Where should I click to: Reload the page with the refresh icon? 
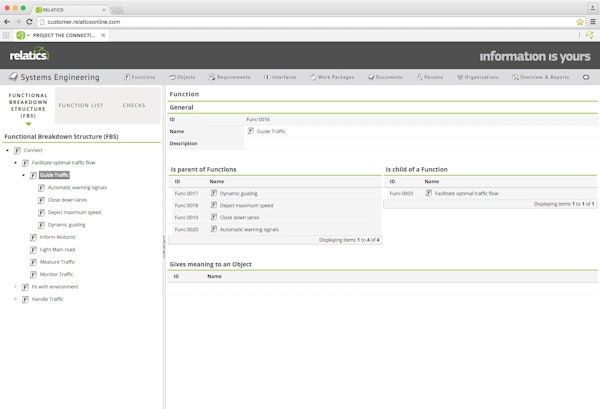pyautogui.click(x=29, y=22)
